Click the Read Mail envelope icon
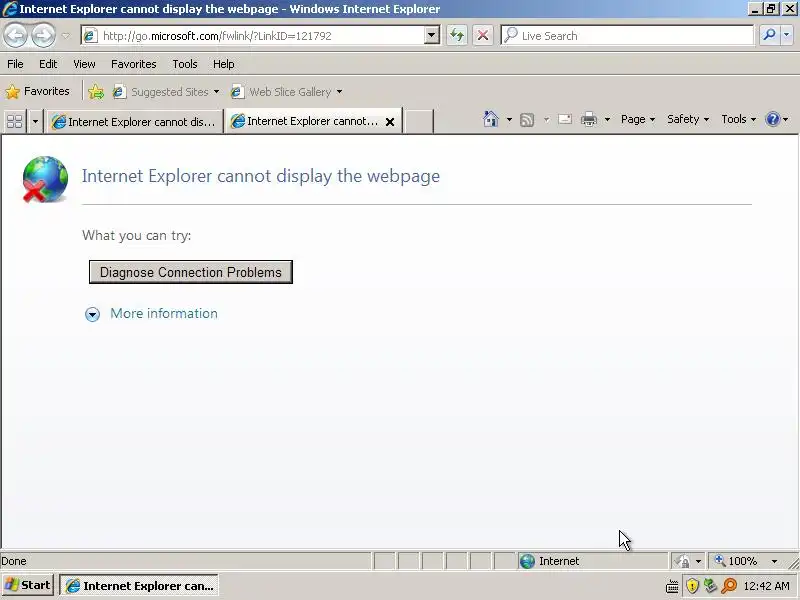The width and height of the screenshot is (800, 600). tap(565, 119)
